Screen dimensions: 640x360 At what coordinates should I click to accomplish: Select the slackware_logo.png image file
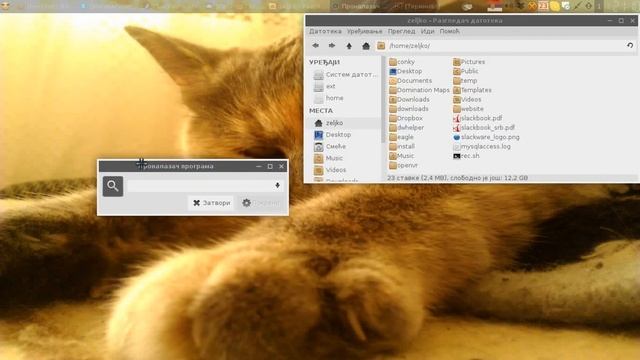coord(486,137)
